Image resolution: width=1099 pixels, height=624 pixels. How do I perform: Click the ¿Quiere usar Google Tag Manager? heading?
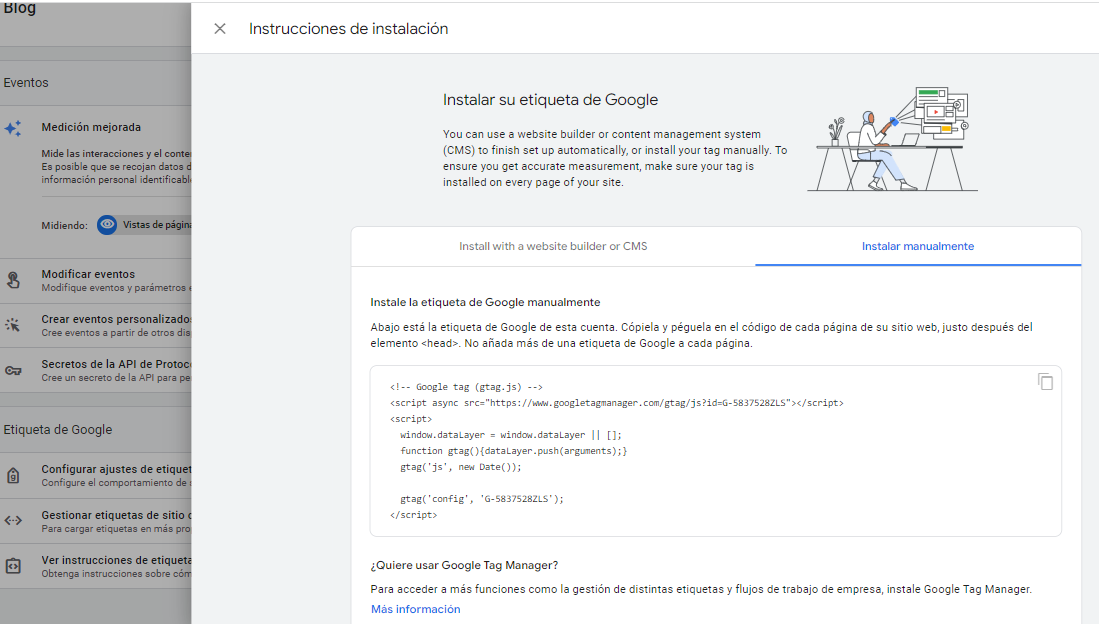464,565
